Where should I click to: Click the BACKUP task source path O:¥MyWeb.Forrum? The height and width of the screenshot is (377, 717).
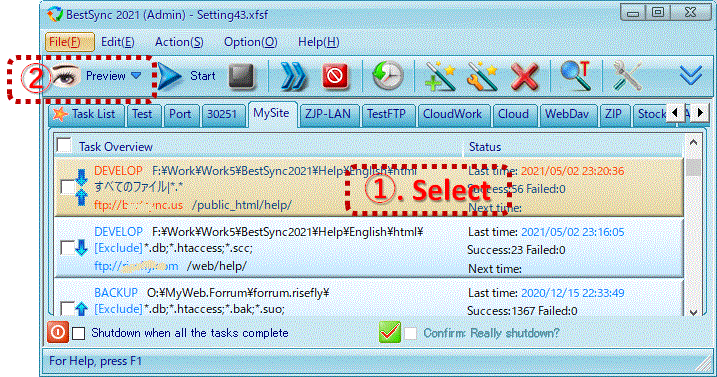[x=238, y=293]
